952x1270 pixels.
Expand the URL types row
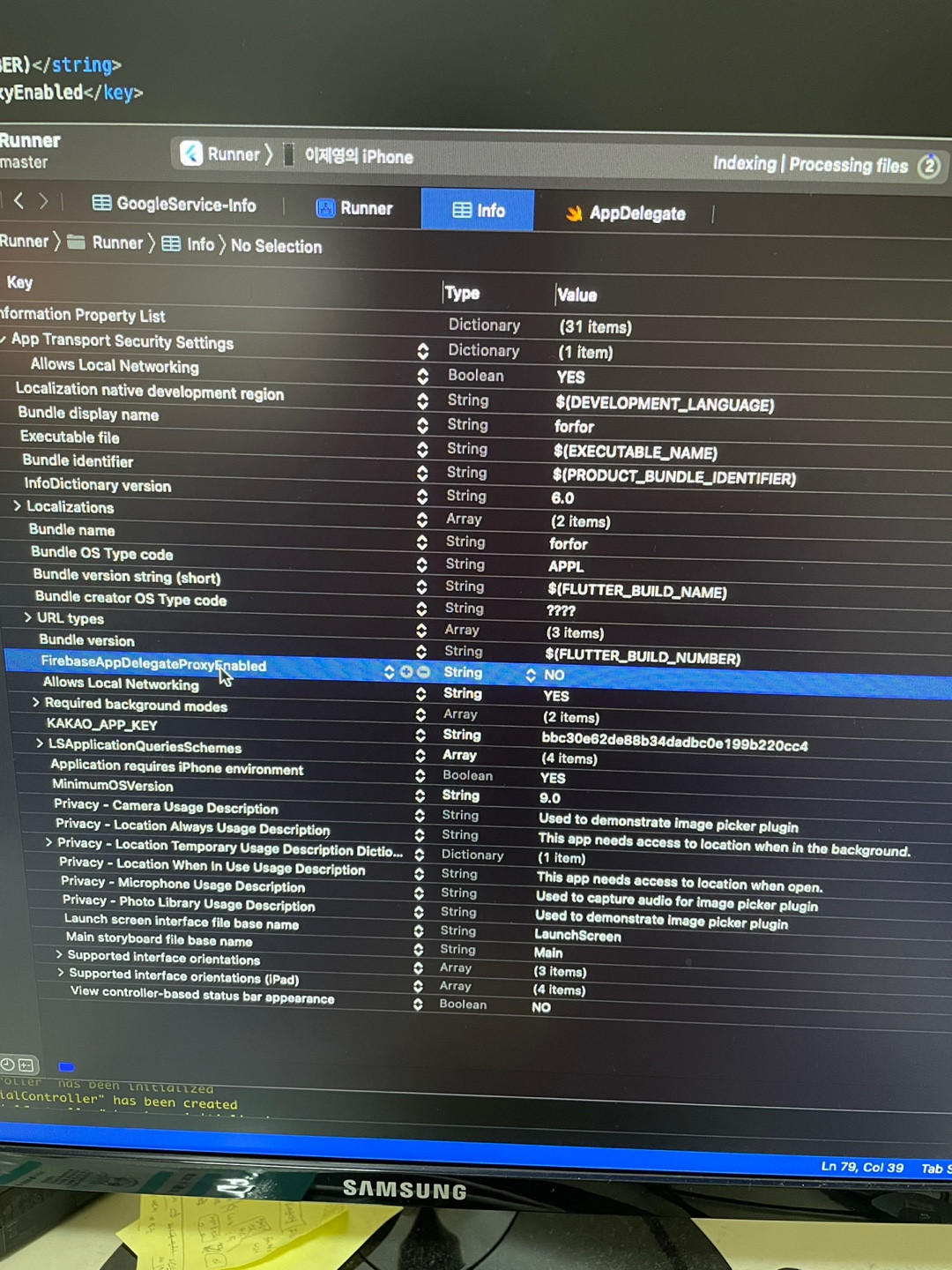[x=27, y=617]
